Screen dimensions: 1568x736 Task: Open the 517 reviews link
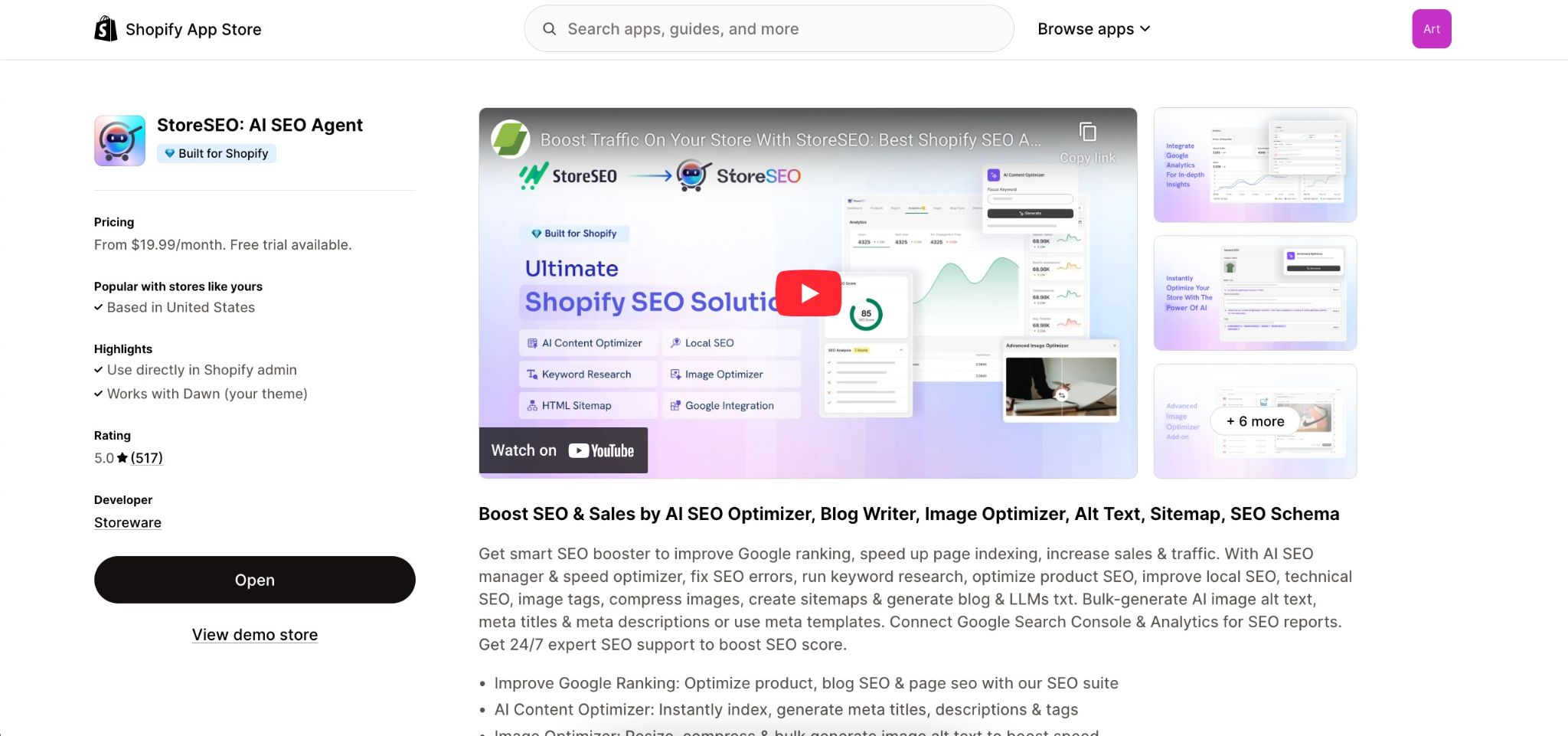tap(146, 458)
